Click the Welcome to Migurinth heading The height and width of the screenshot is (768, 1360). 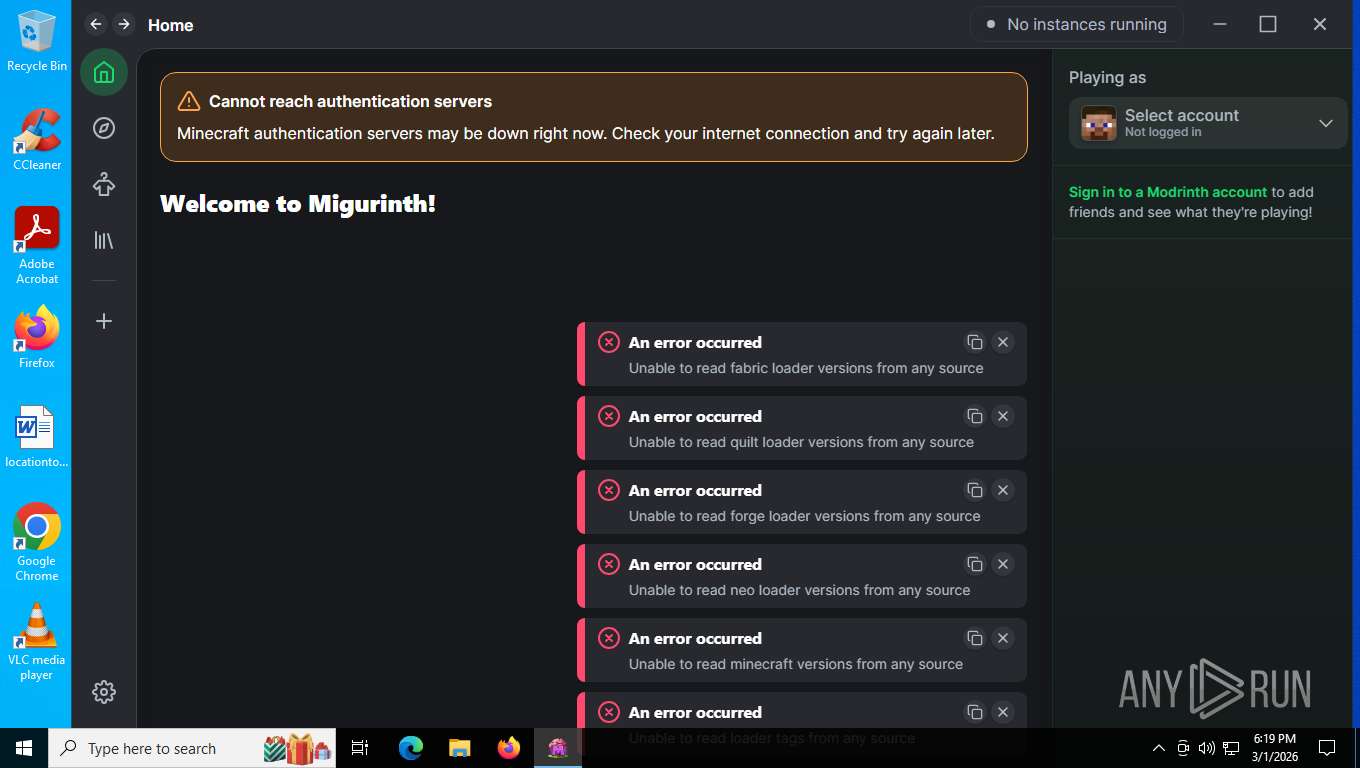tap(298, 204)
